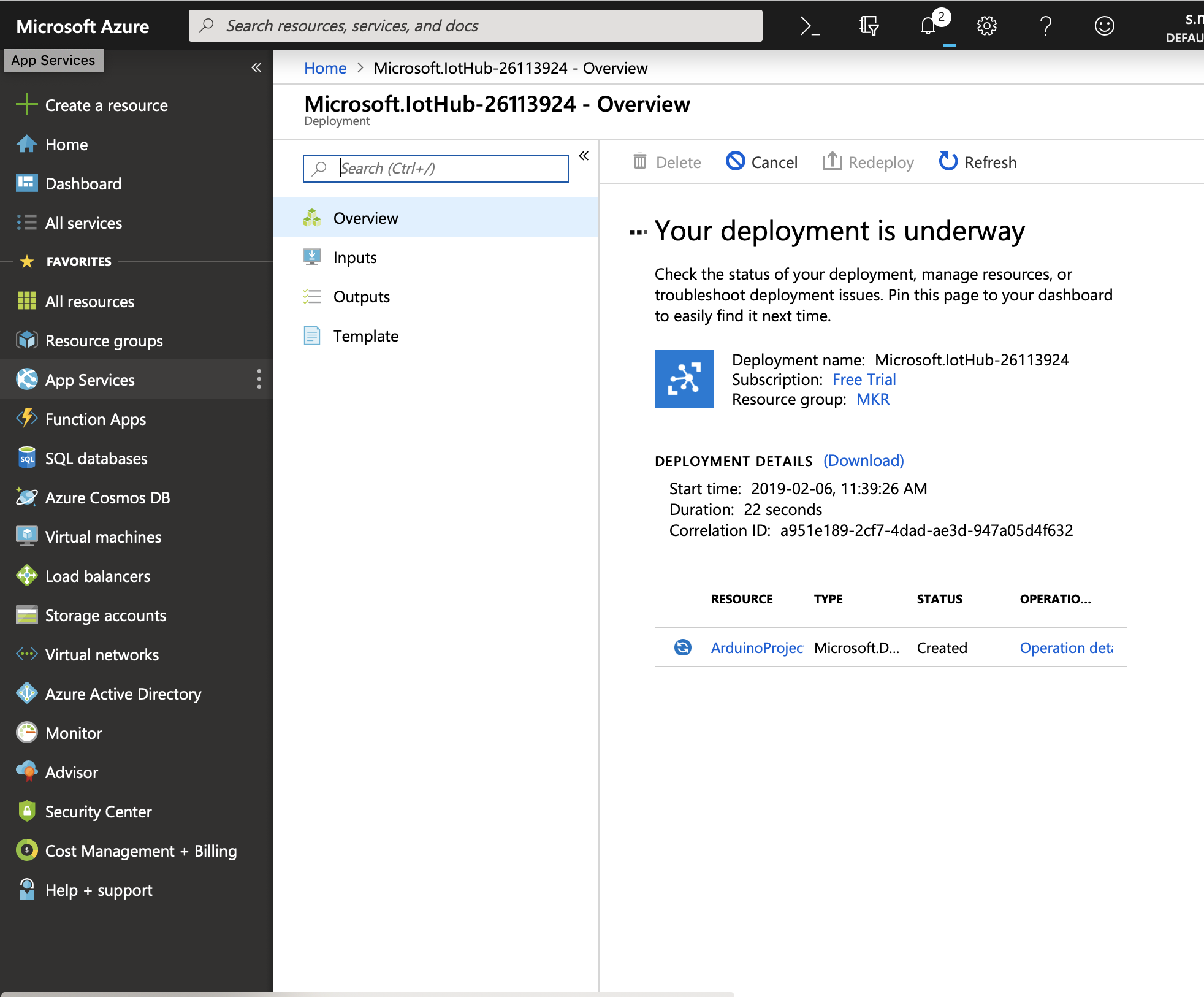The height and width of the screenshot is (997, 1204).
Task: Open the Azure Cloud Shell
Action: coord(809,26)
